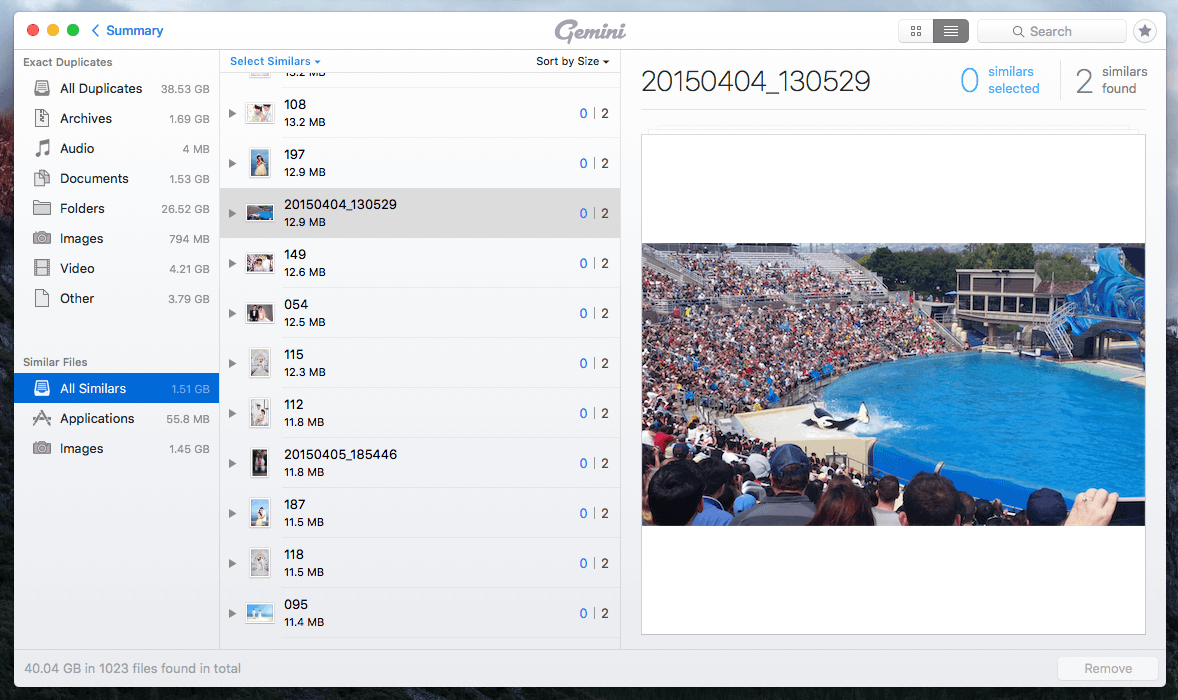Viewport: 1178px width, 700px height.
Task: Click the search magnifier icon
Action: 1018,32
